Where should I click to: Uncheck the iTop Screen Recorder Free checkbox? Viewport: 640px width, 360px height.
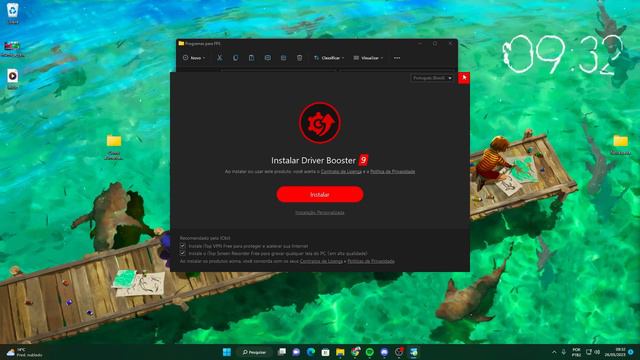click(x=182, y=253)
